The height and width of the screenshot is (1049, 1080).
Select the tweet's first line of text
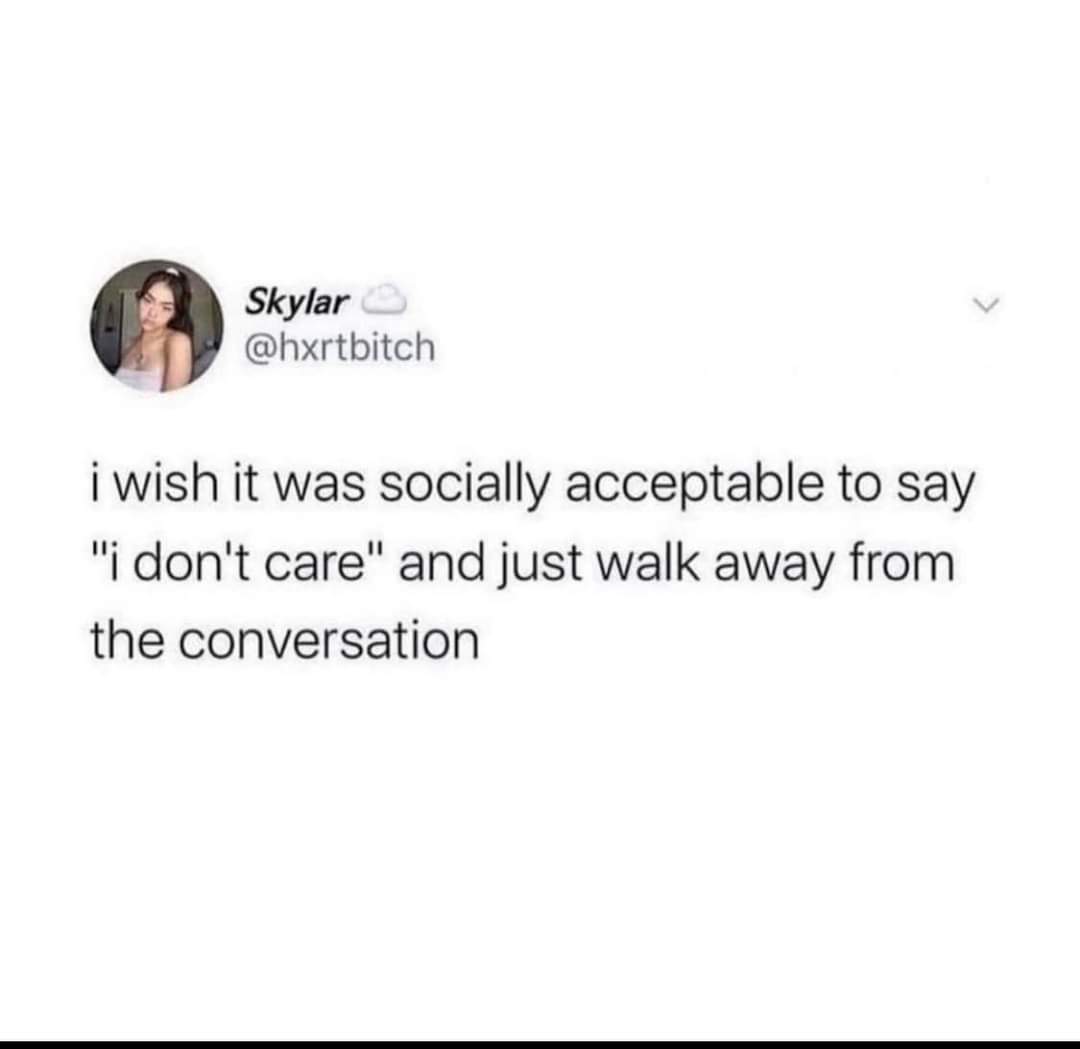pyautogui.click(x=533, y=484)
